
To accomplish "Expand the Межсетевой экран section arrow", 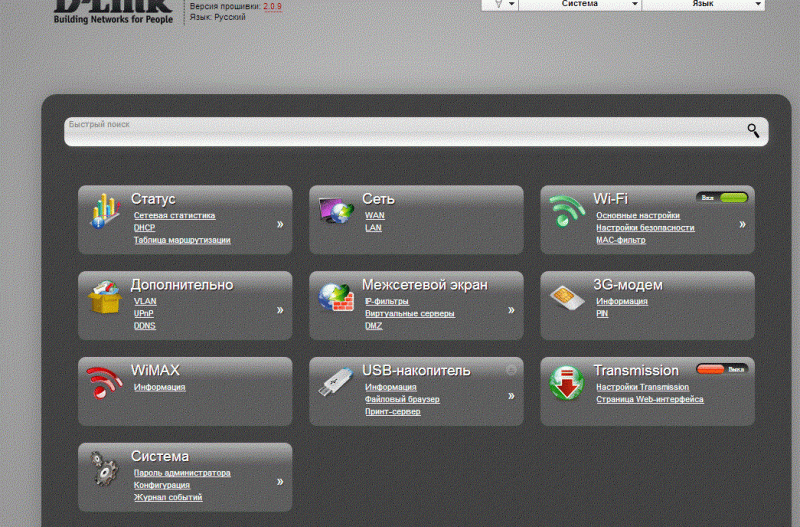I will [x=511, y=310].
